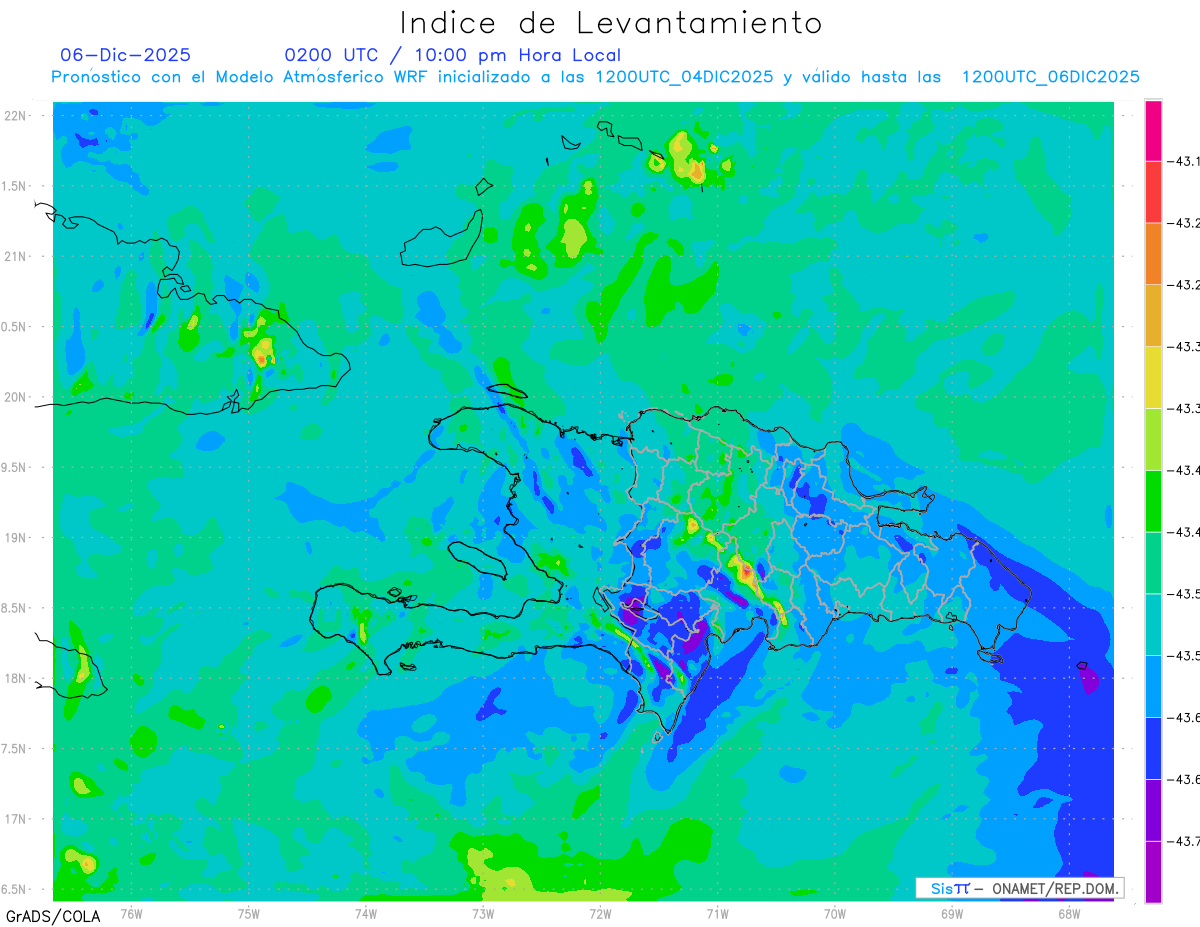
Task: Click the '74W' longitude label
Action: (x=366, y=912)
